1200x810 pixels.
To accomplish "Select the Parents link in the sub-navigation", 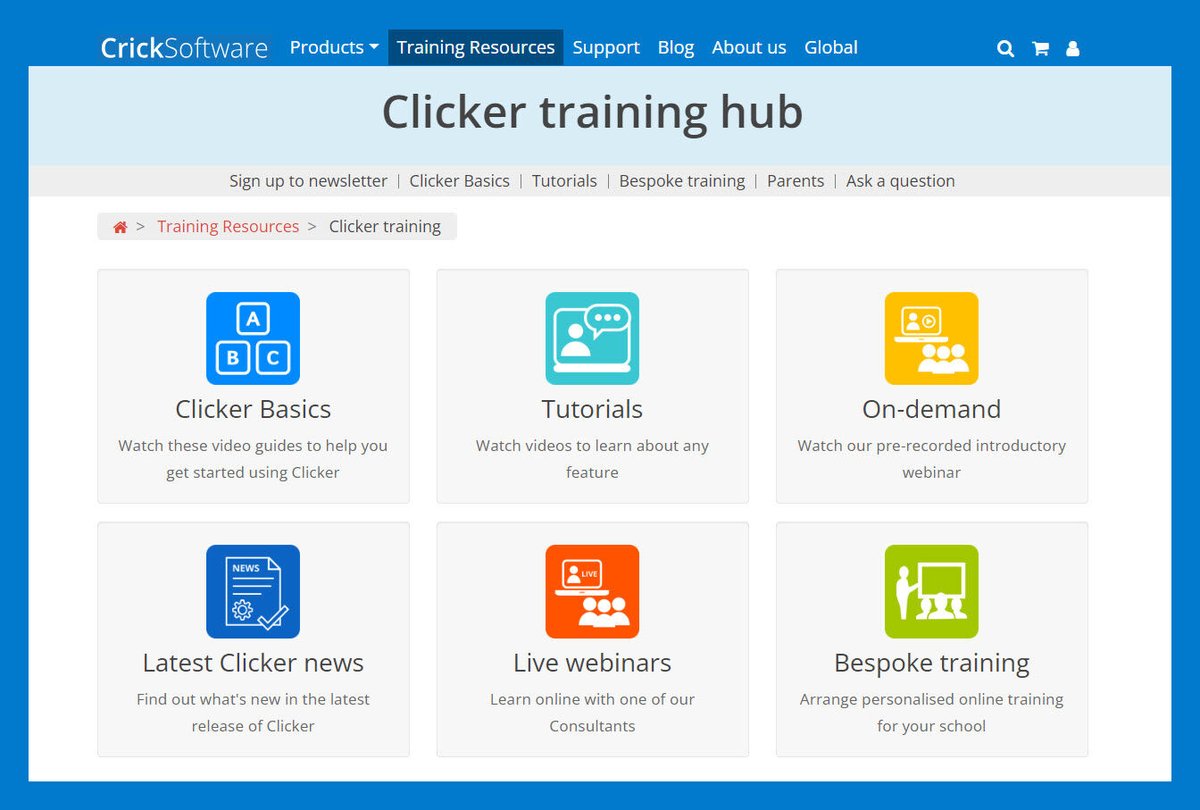I will (x=795, y=181).
